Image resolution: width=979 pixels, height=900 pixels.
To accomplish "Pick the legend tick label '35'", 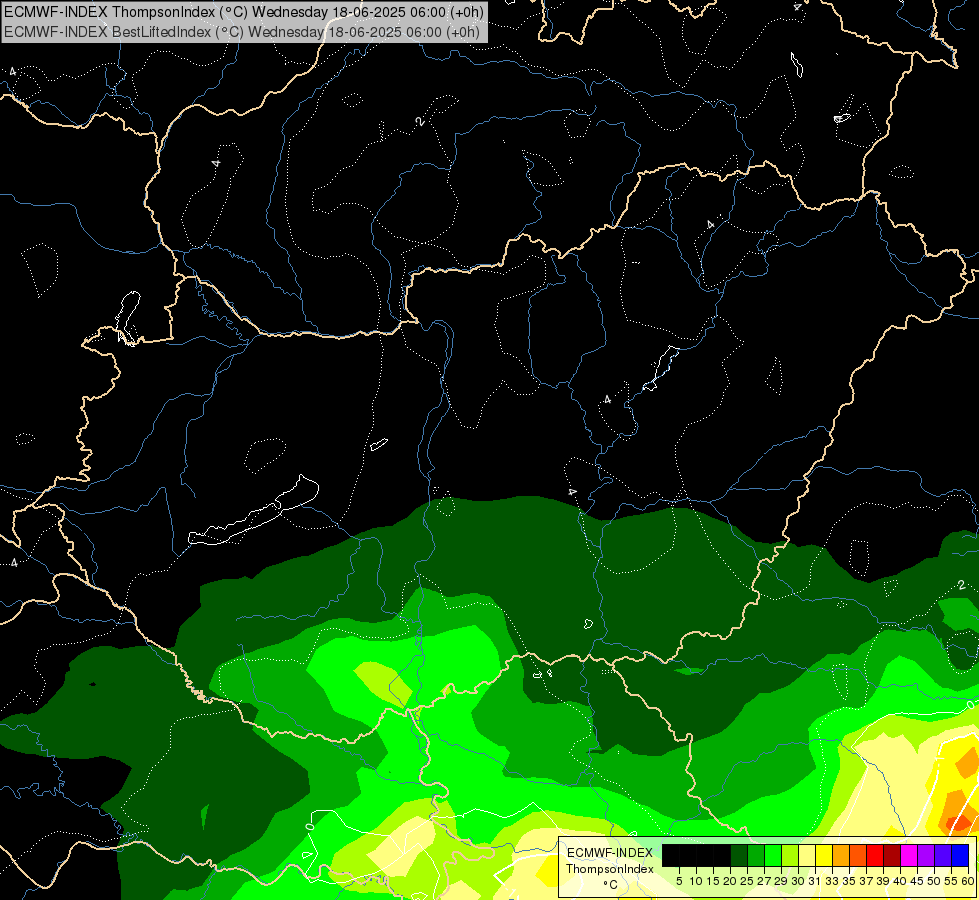I will [849, 881].
